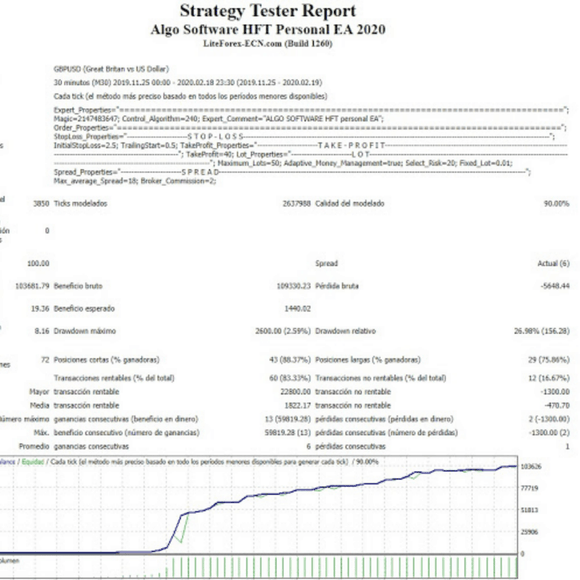Click the '8.16' value beside Drawdown máximo
The image size is (580, 580).
click(42, 331)
